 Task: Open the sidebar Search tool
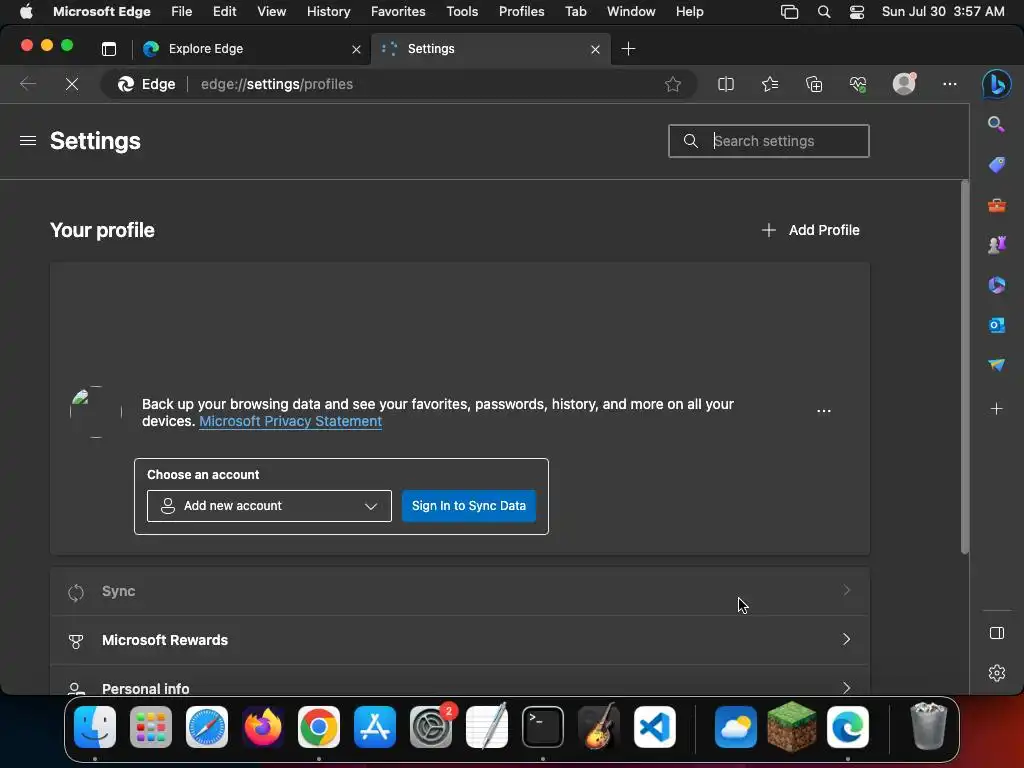click(x=996, y=124)
